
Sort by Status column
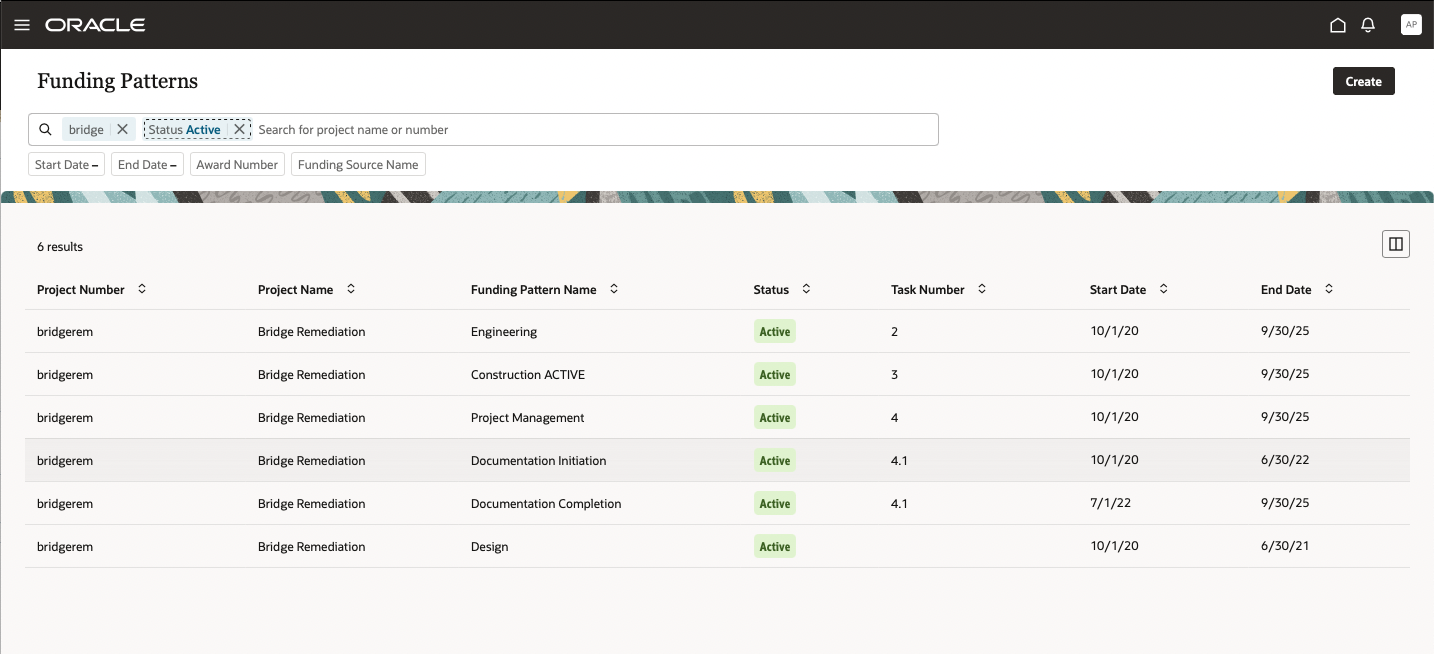click(806, 288)
